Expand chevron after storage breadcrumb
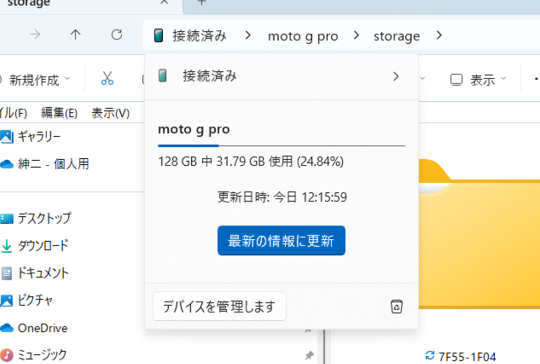 (439, 35)
